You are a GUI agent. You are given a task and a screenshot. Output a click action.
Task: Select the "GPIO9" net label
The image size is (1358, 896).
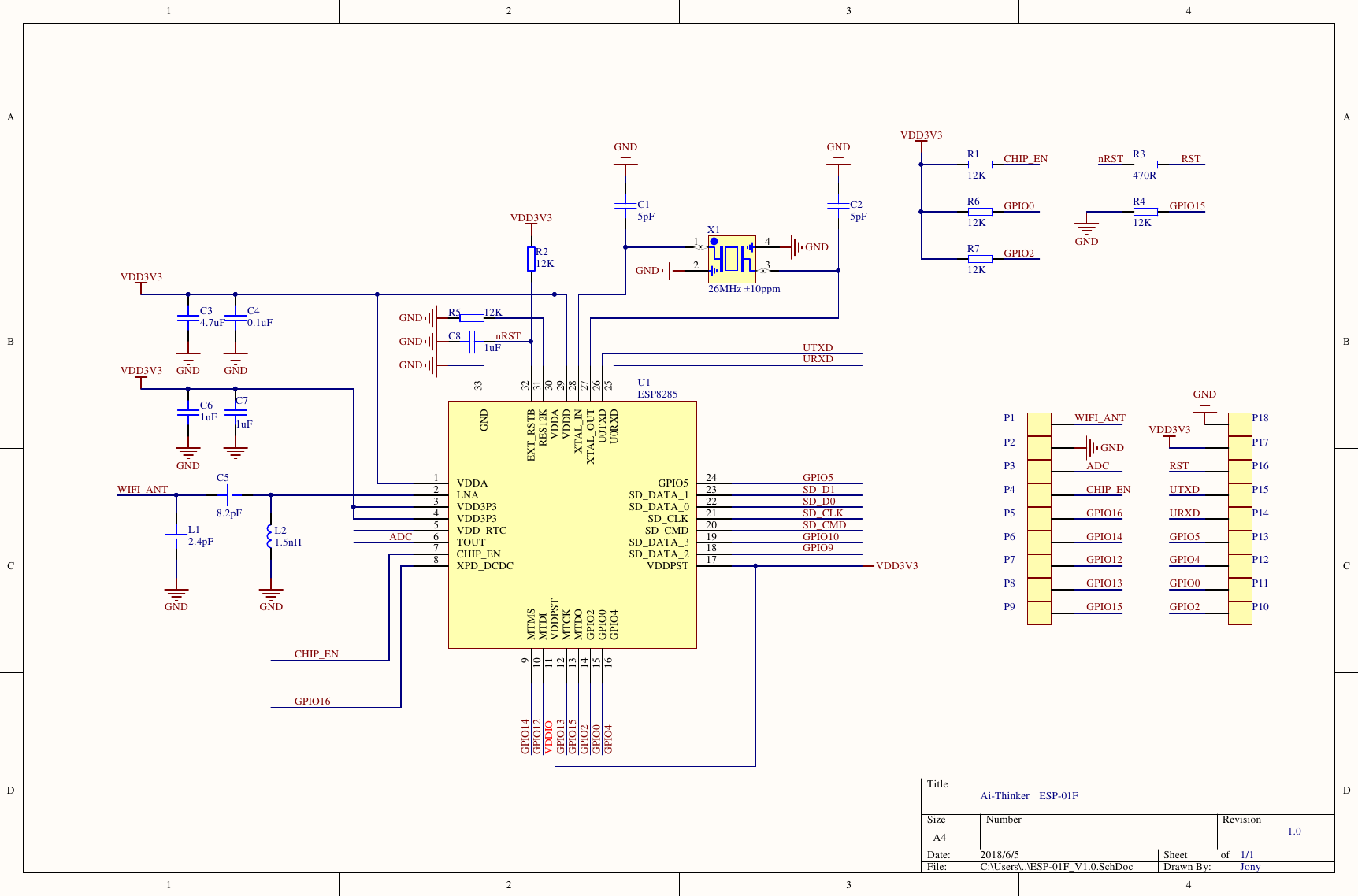[818, 548]
